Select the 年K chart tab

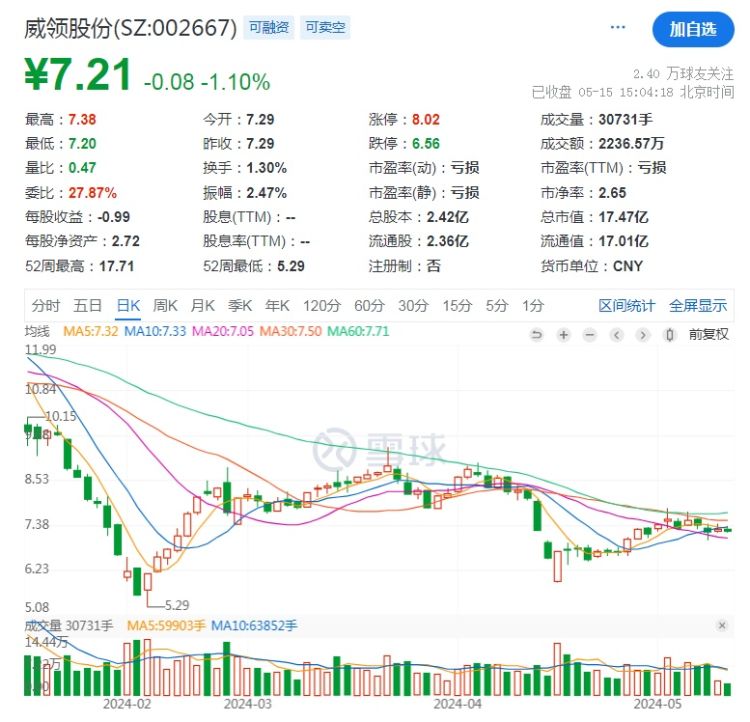coord(277,305)
